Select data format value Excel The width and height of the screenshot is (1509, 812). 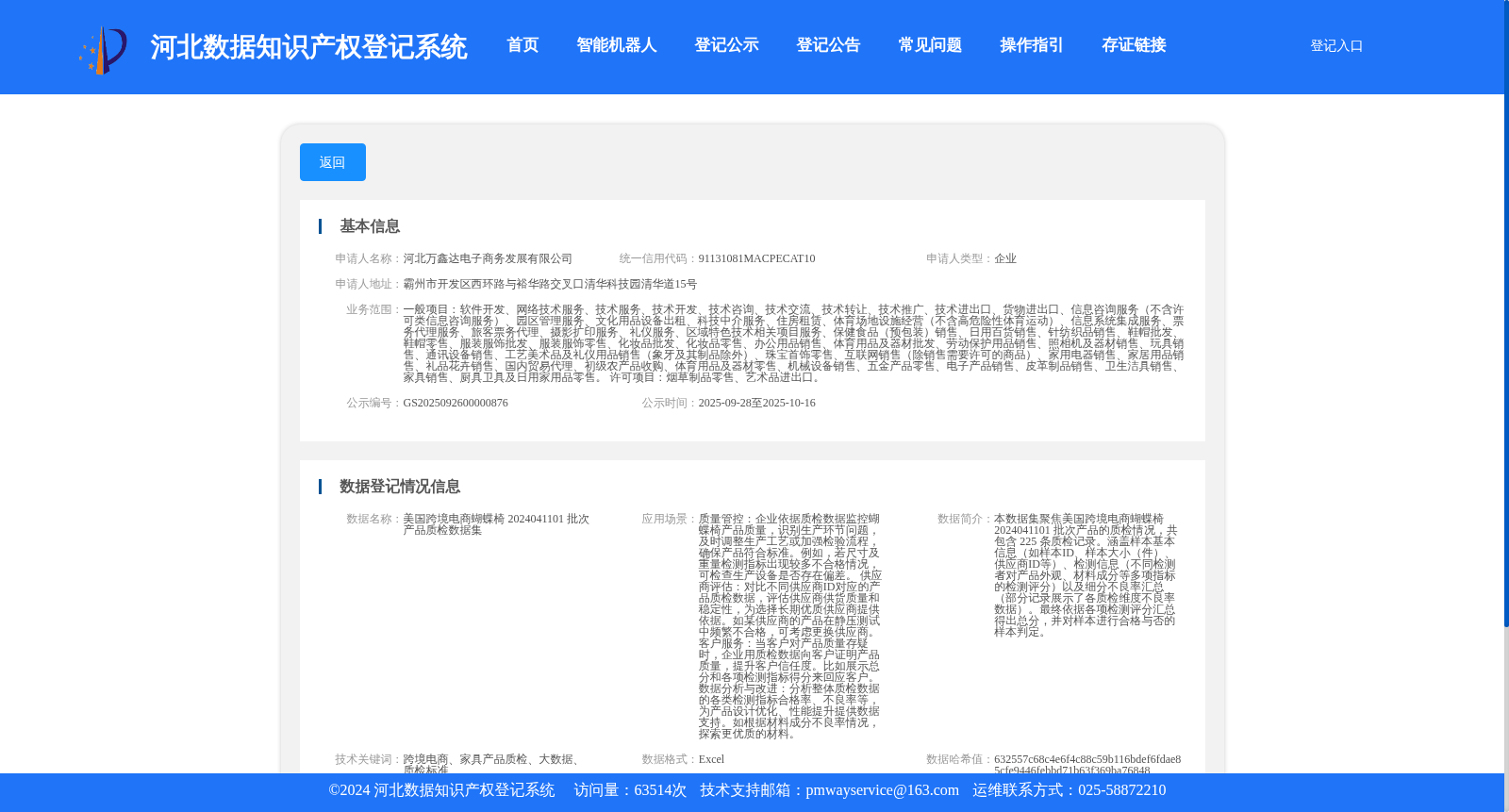[711, 759]
